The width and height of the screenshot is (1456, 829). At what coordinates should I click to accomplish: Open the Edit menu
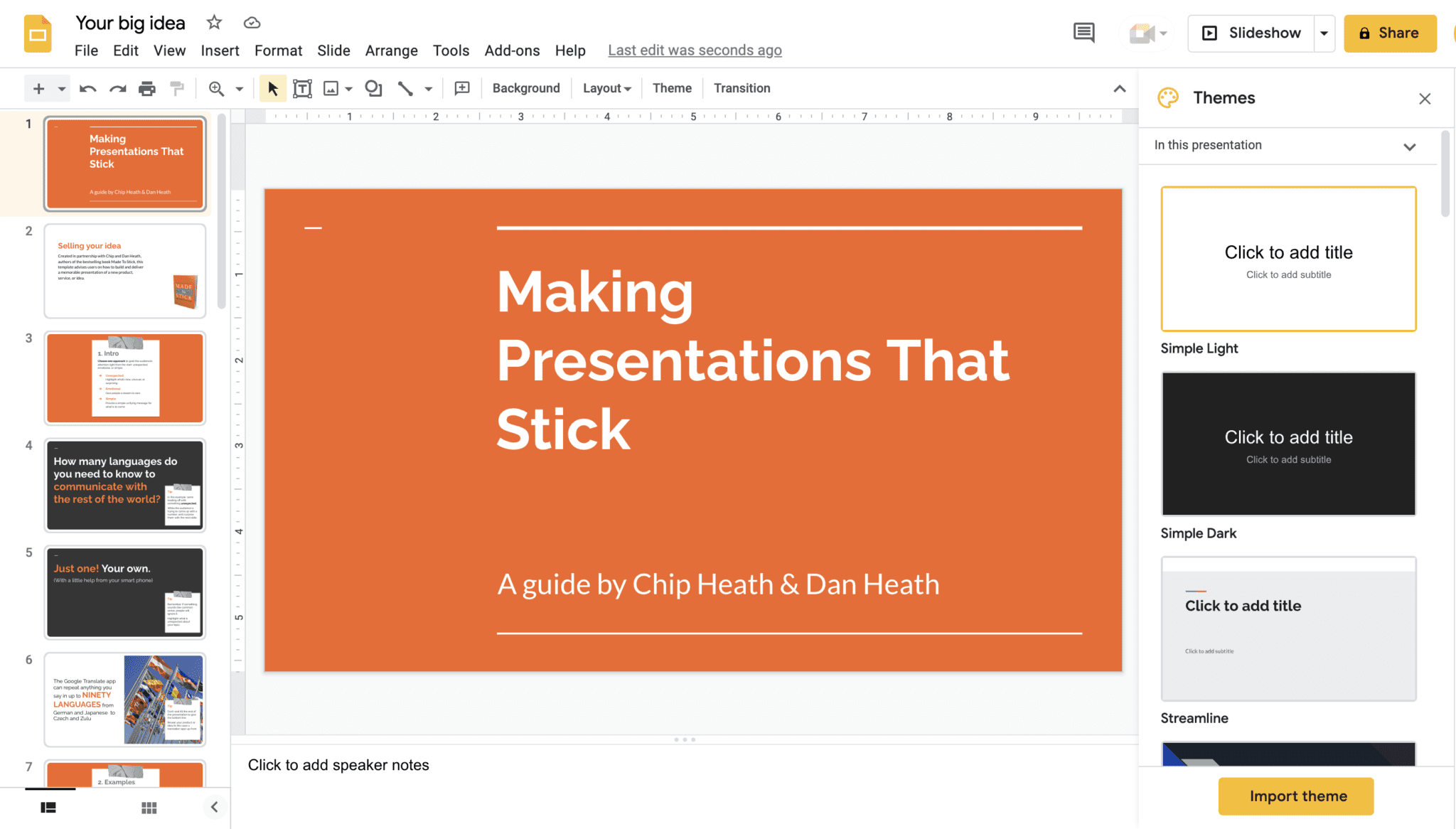(x=126, y=50)
